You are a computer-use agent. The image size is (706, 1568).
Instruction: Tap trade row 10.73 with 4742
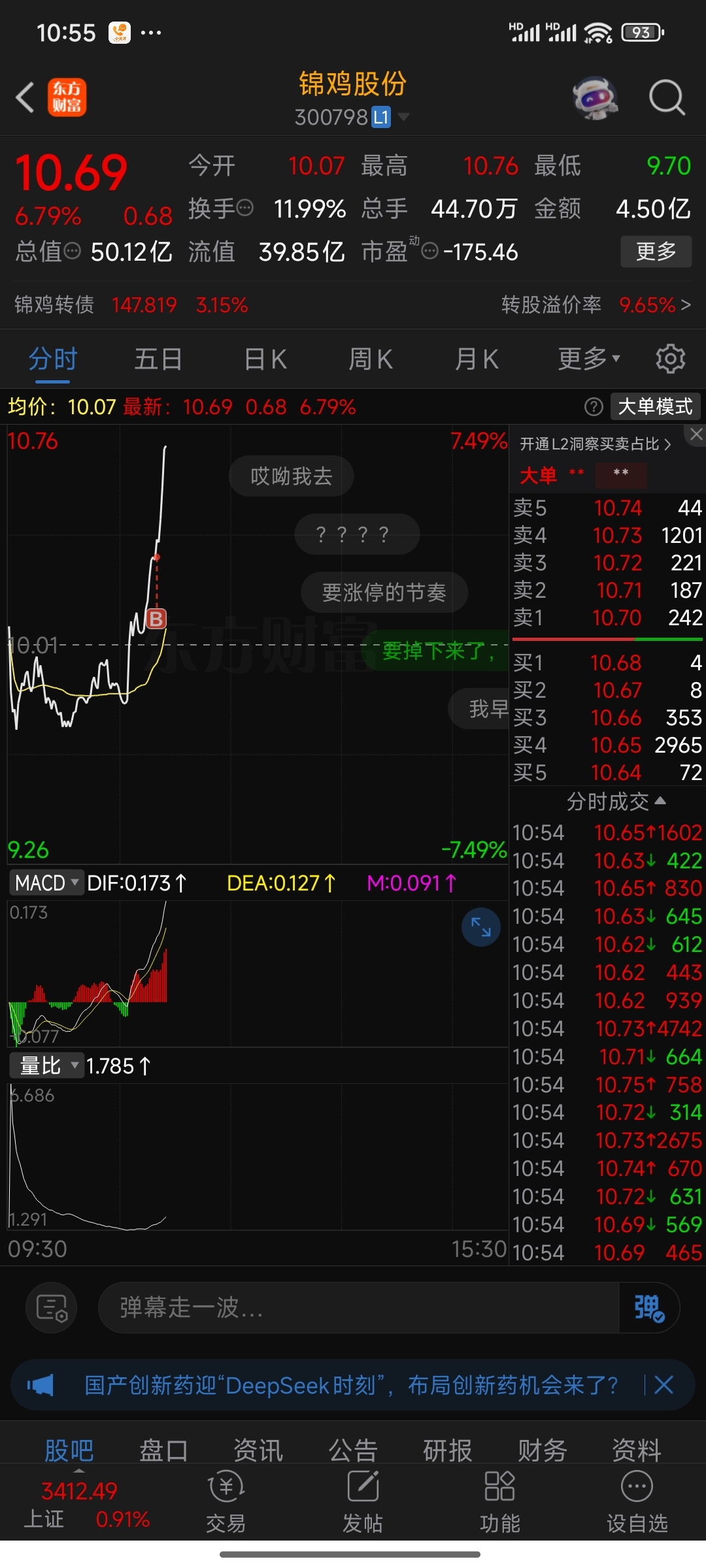(x=607, y=1028)
